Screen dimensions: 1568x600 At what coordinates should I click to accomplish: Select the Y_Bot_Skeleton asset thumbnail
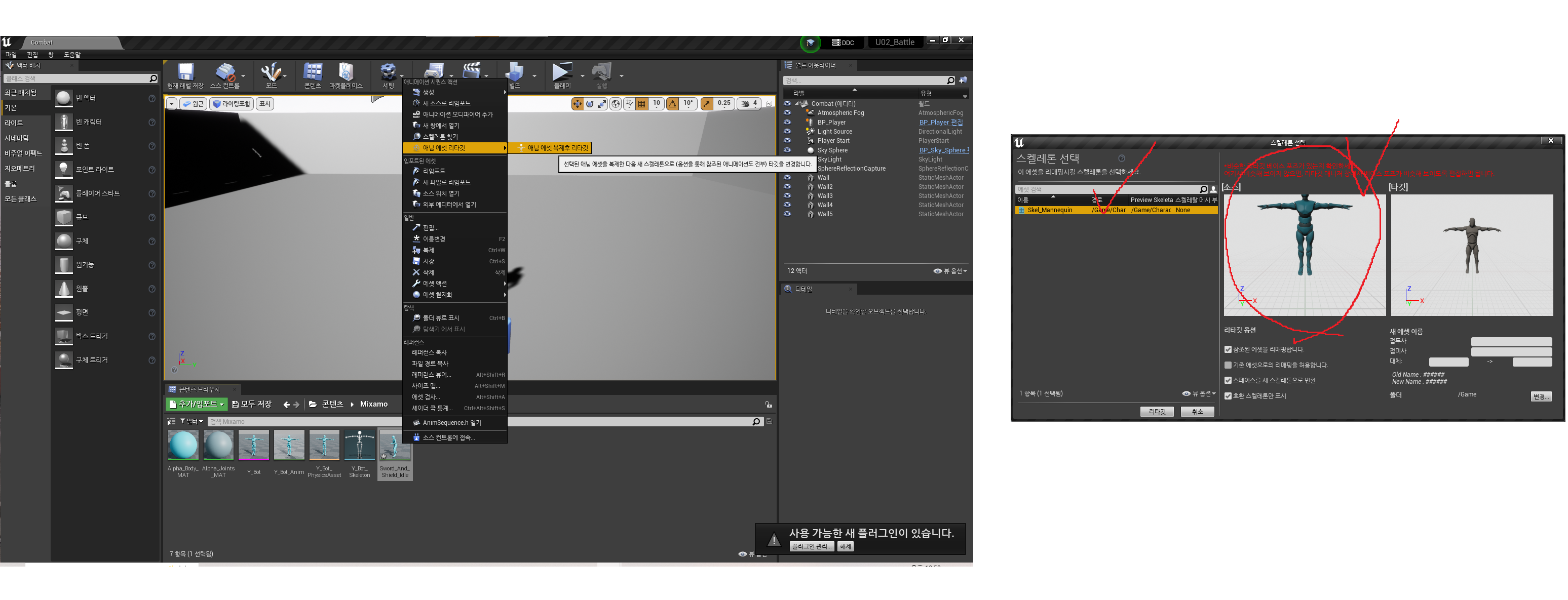[359, 446]
